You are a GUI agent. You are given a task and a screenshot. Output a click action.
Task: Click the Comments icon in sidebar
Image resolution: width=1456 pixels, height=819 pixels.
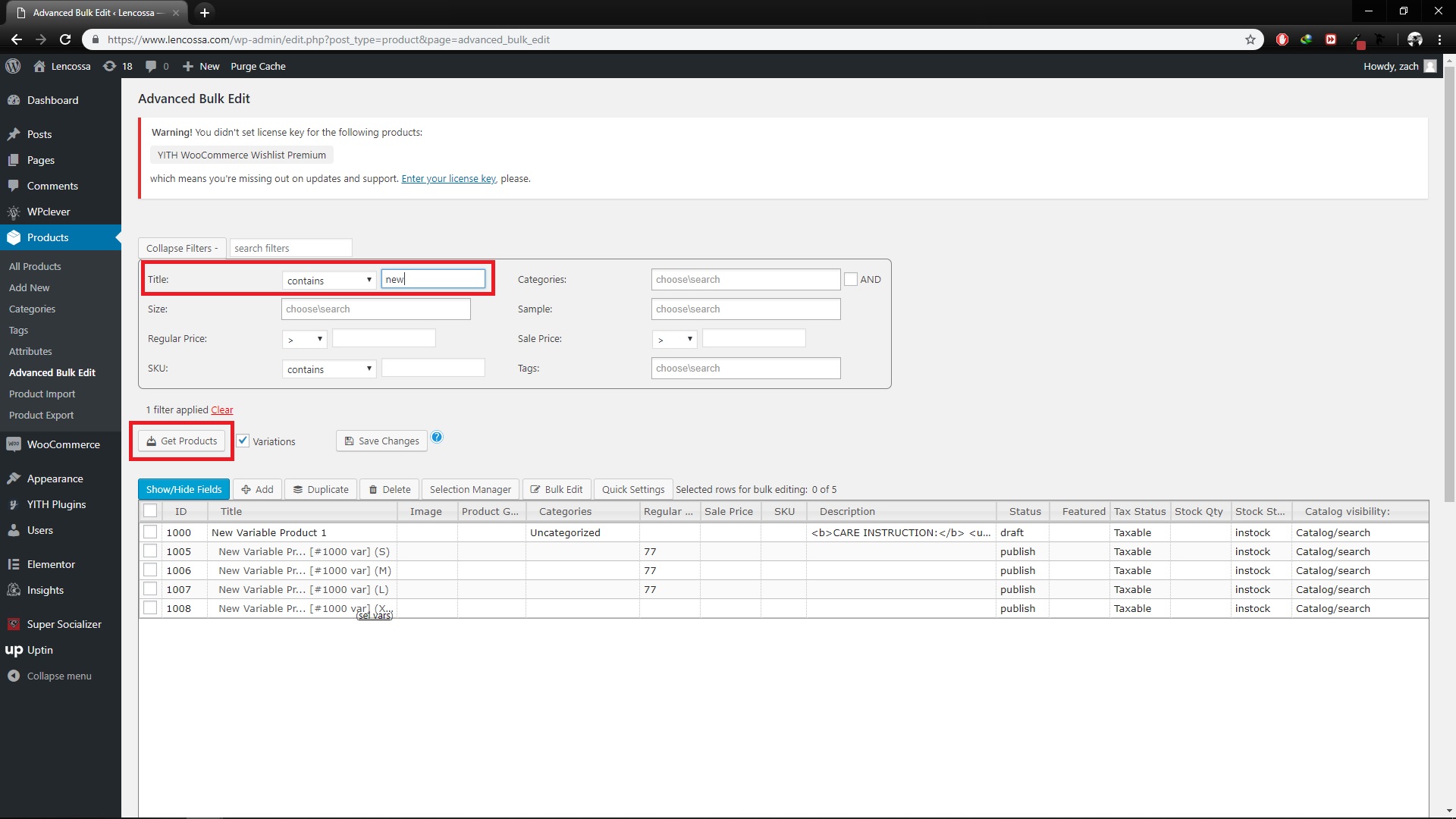coord(14,186)
